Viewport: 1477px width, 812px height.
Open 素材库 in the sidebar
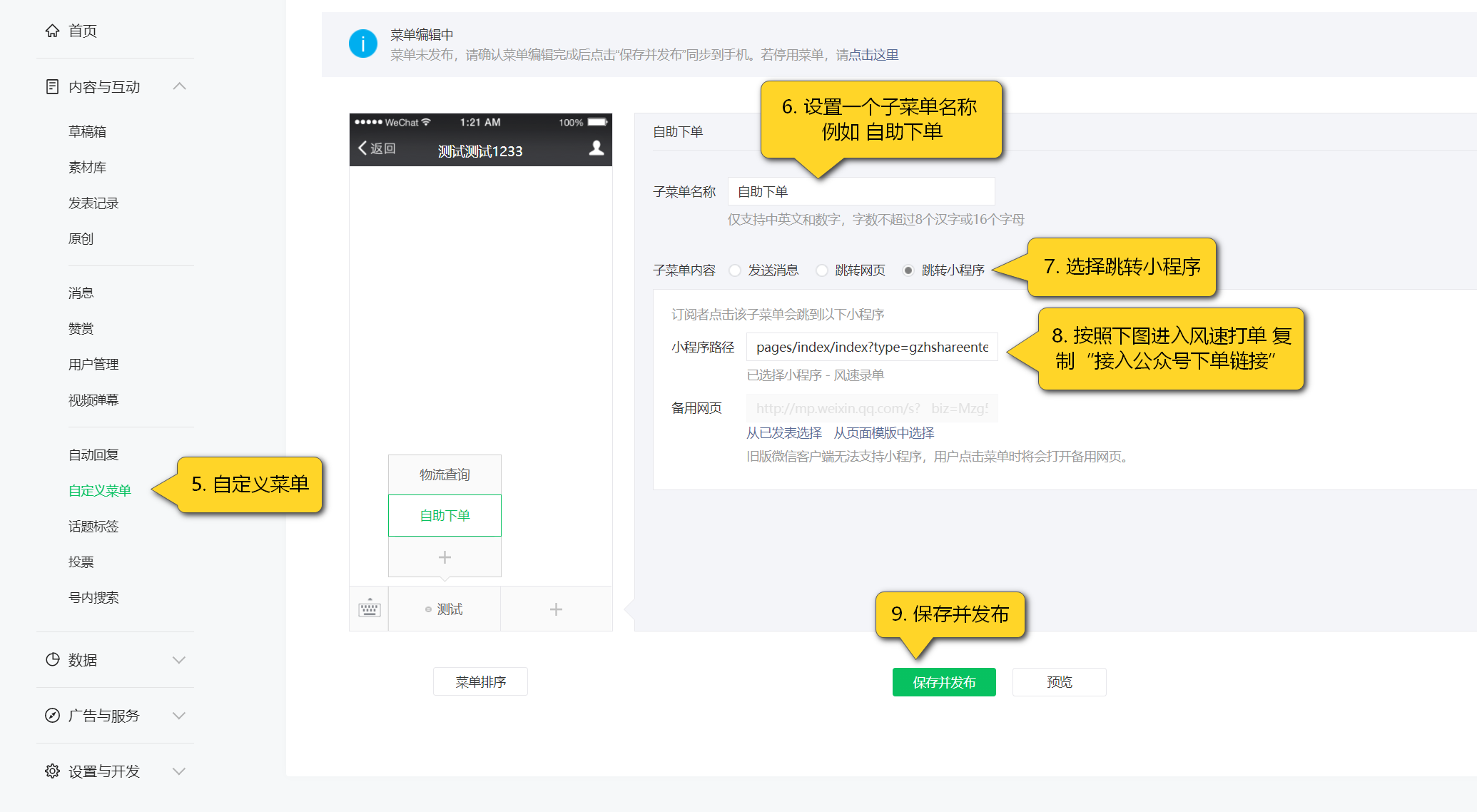click(87, 167)
